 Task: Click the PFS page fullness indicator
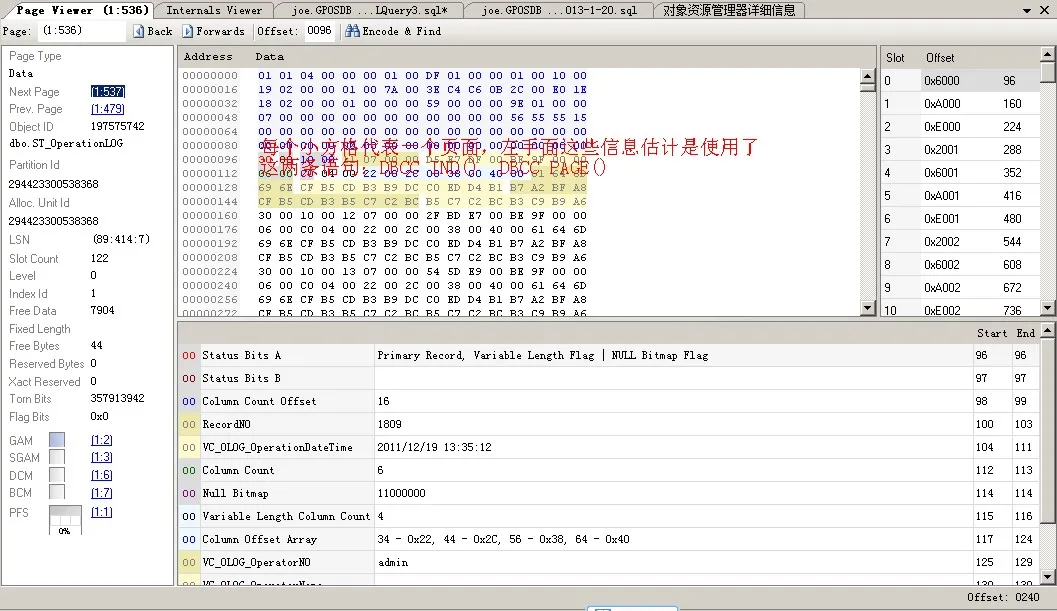click(x=65, y=520)
